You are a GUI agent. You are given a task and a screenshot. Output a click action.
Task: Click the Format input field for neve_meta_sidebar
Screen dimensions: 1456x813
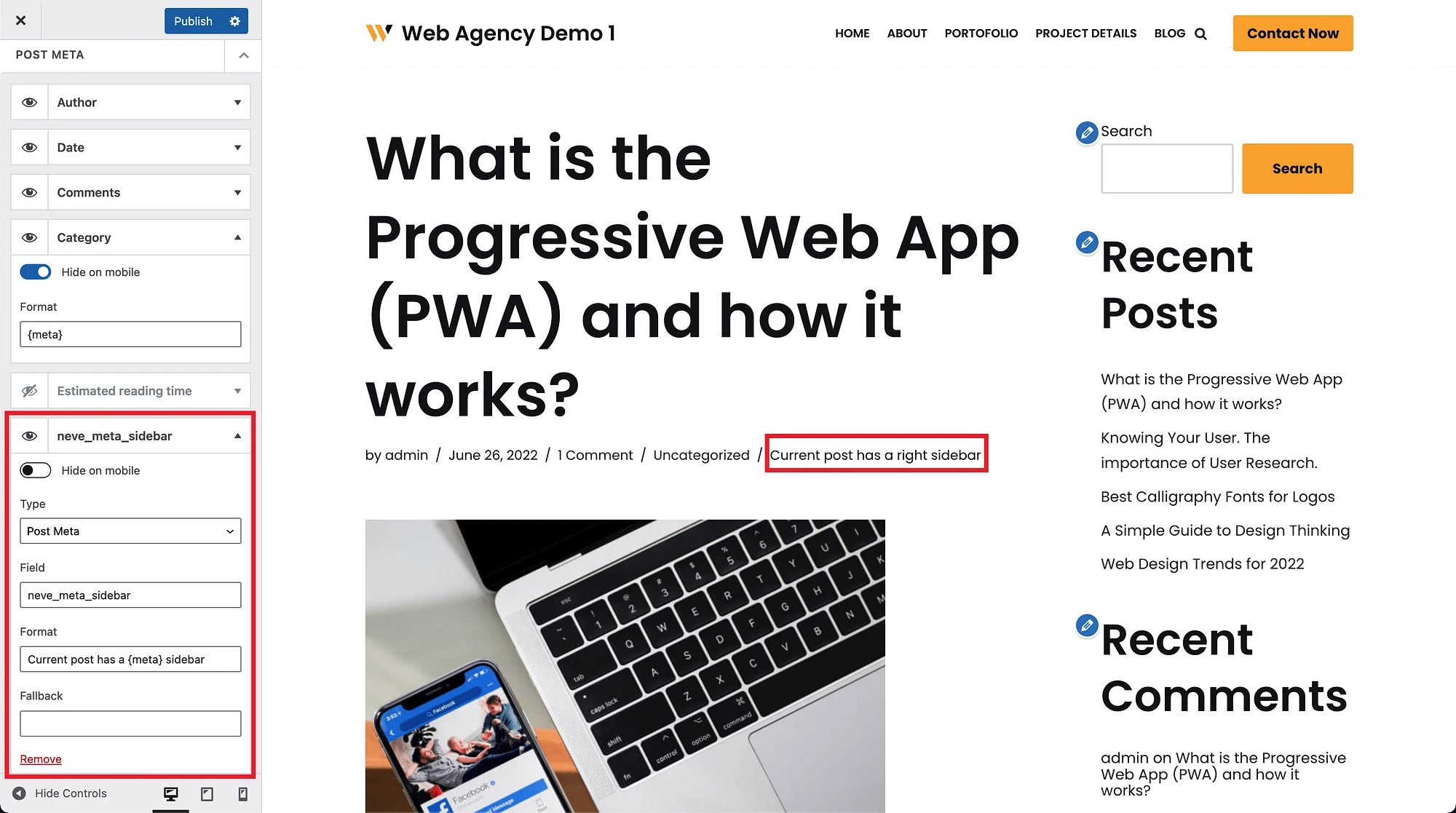130,659
